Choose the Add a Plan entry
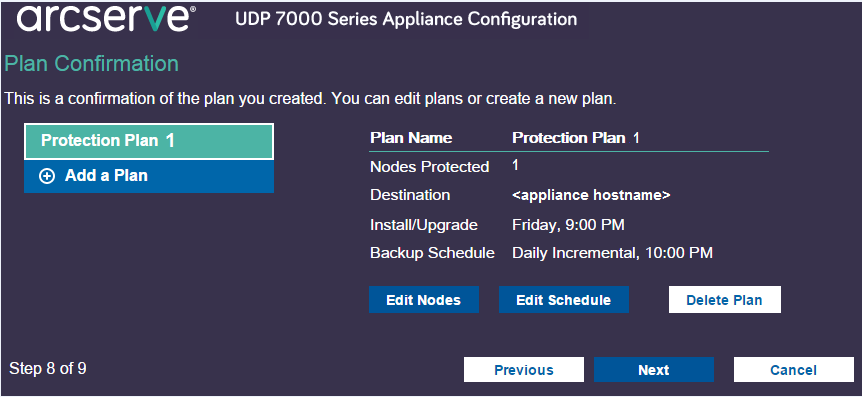 coord(149,177)
